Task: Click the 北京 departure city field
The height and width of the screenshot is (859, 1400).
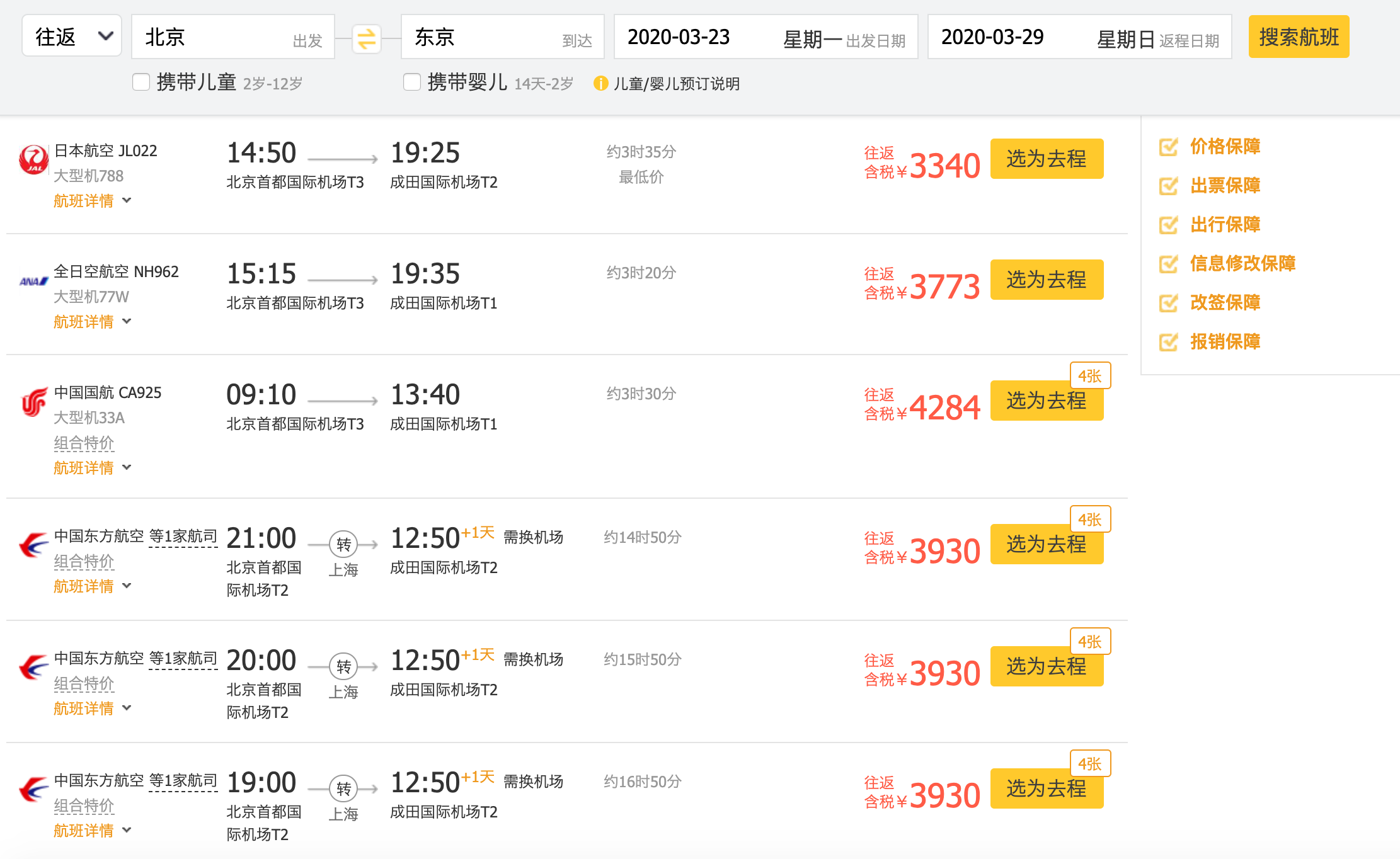Action: point(232,37)
